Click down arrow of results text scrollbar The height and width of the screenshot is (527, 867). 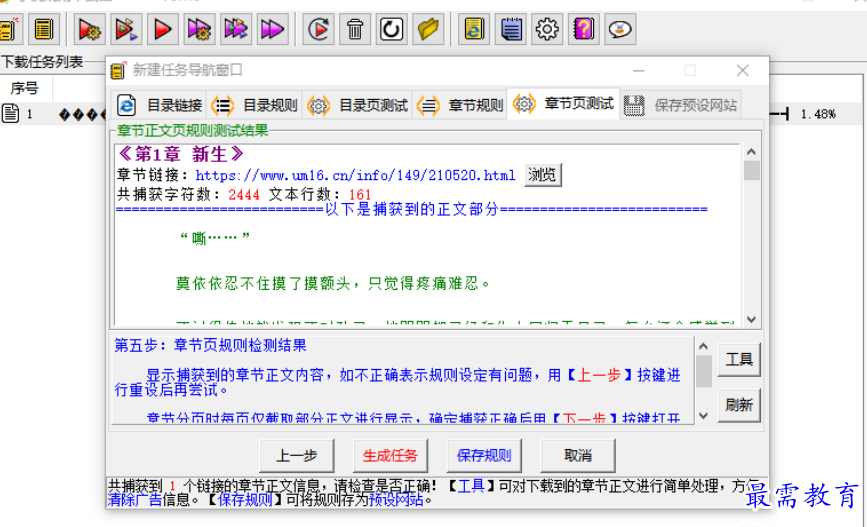click(751, 319)
